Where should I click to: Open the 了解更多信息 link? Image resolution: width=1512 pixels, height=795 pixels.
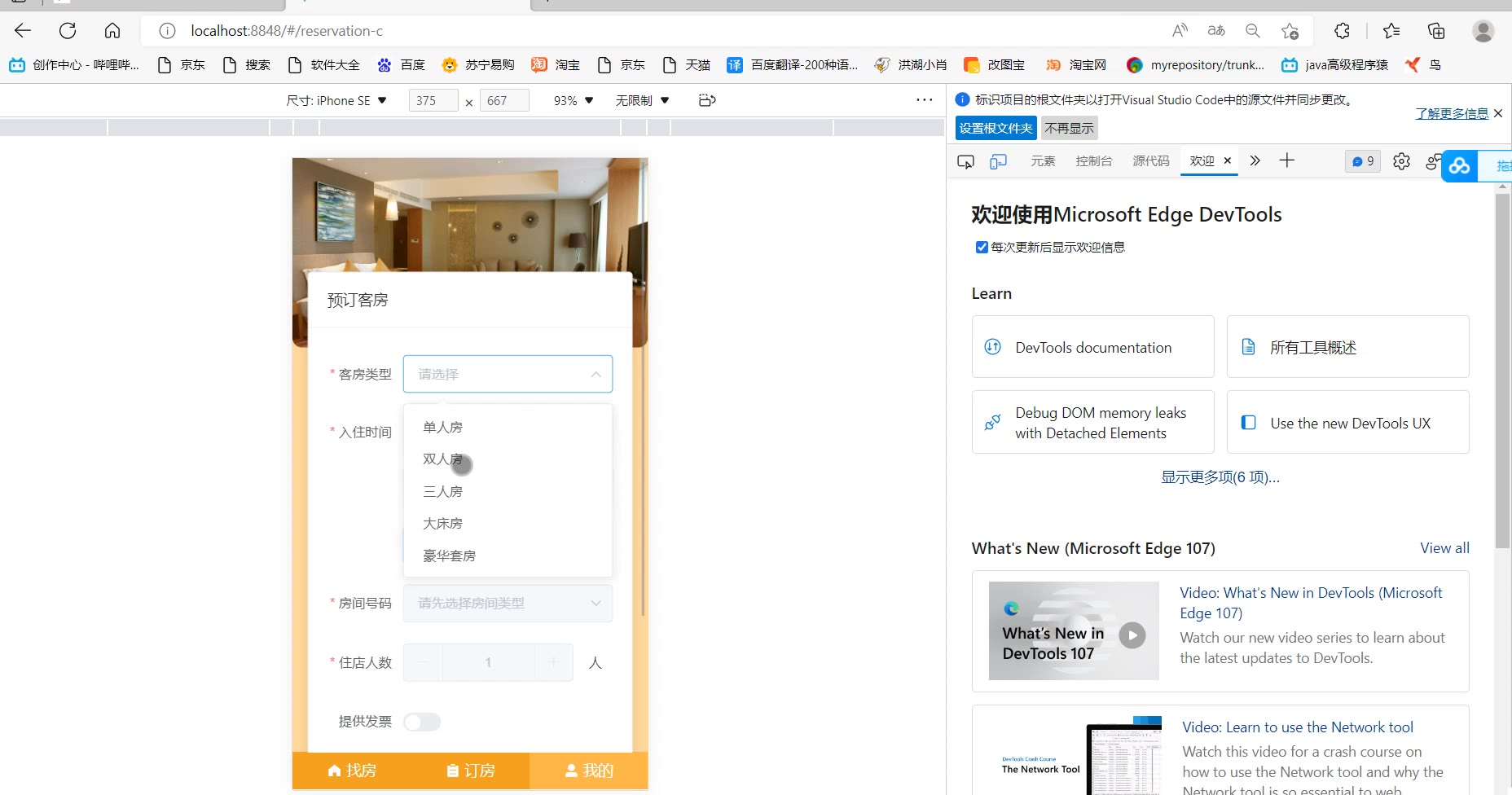click(x=1452, y=113)
